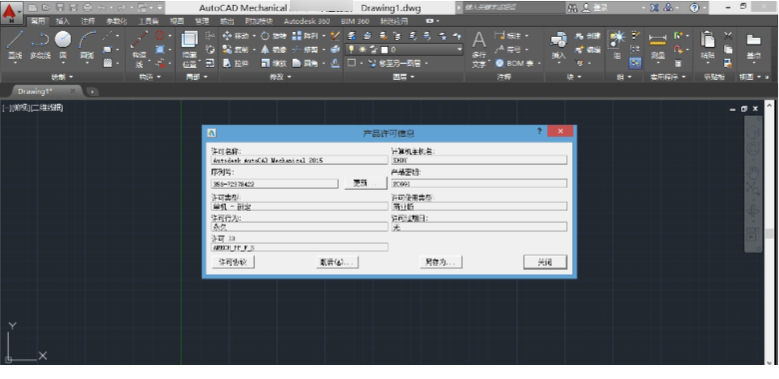779x379 pixels.
Task: Activate the Move (移动) tool
Action: pos(235,36)
